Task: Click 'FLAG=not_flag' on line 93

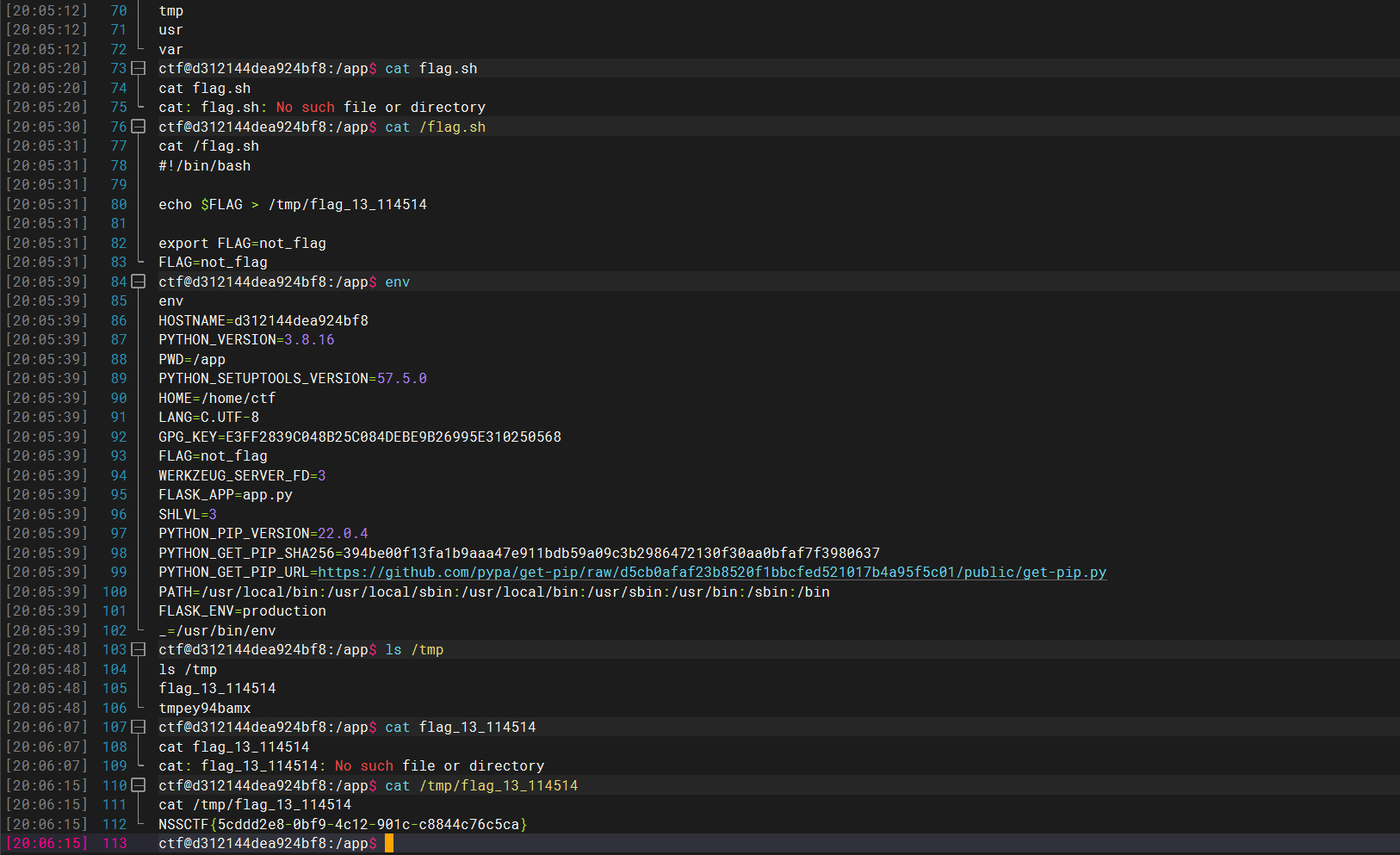Action: [x=213, y=455]
